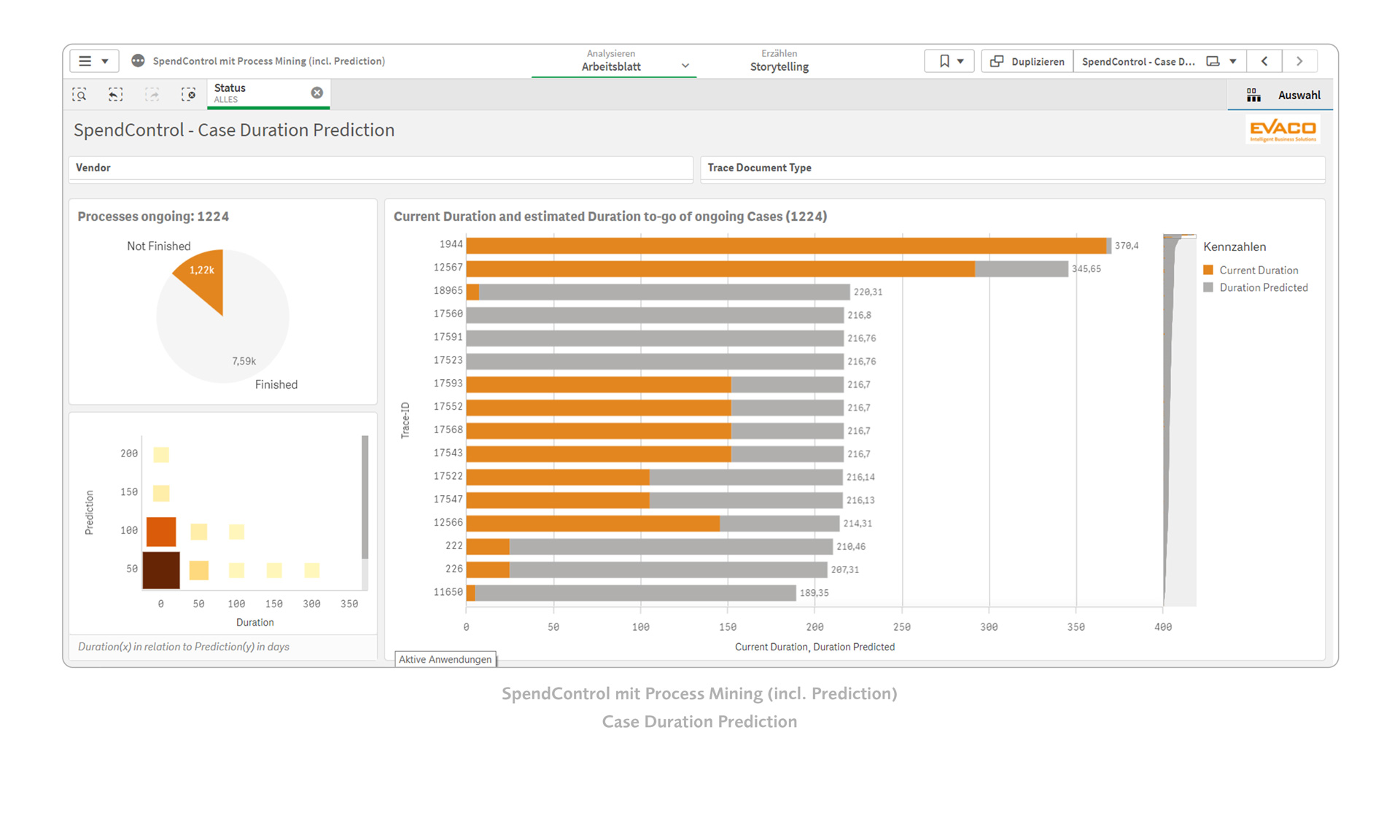Click Trace-ID label 12566
The height and width of the screenshot is (840, 1400).
coord(448,523)
